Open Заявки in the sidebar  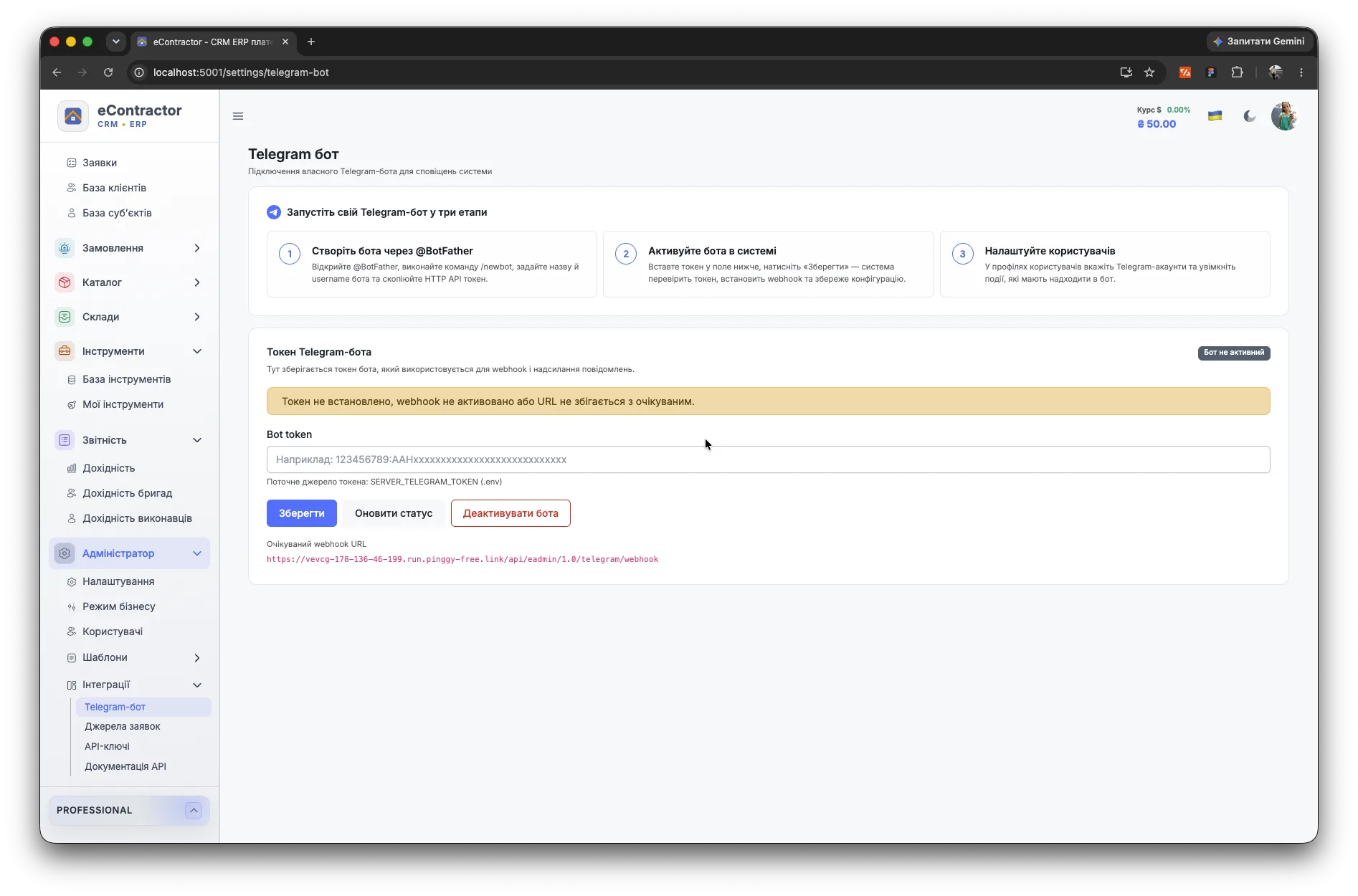100,163
